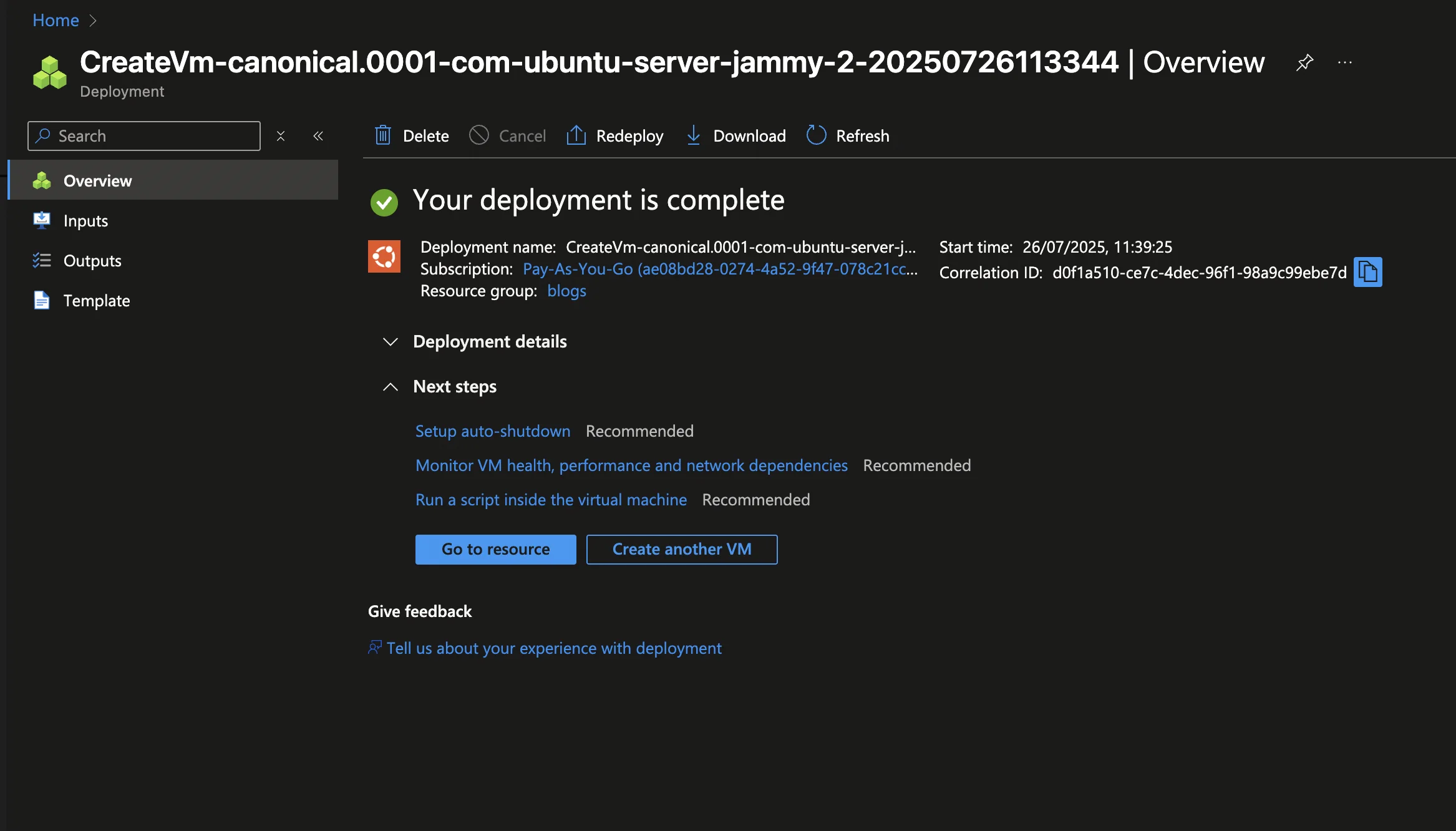Click the Delete trash can icon
Image resolution: width=1456 pixels, height=831 pixels.
coord(383,135)
